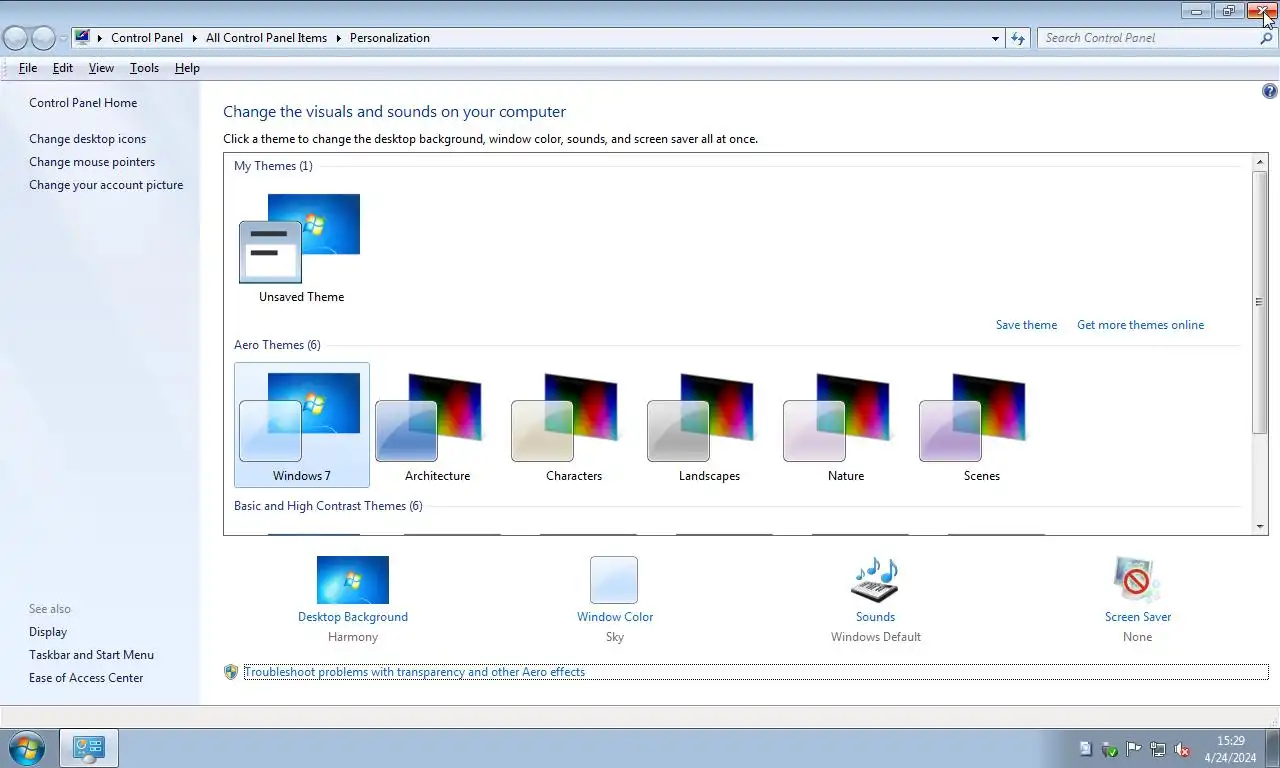
Task: Open Control Panel Home link
Action: (83, 103)
